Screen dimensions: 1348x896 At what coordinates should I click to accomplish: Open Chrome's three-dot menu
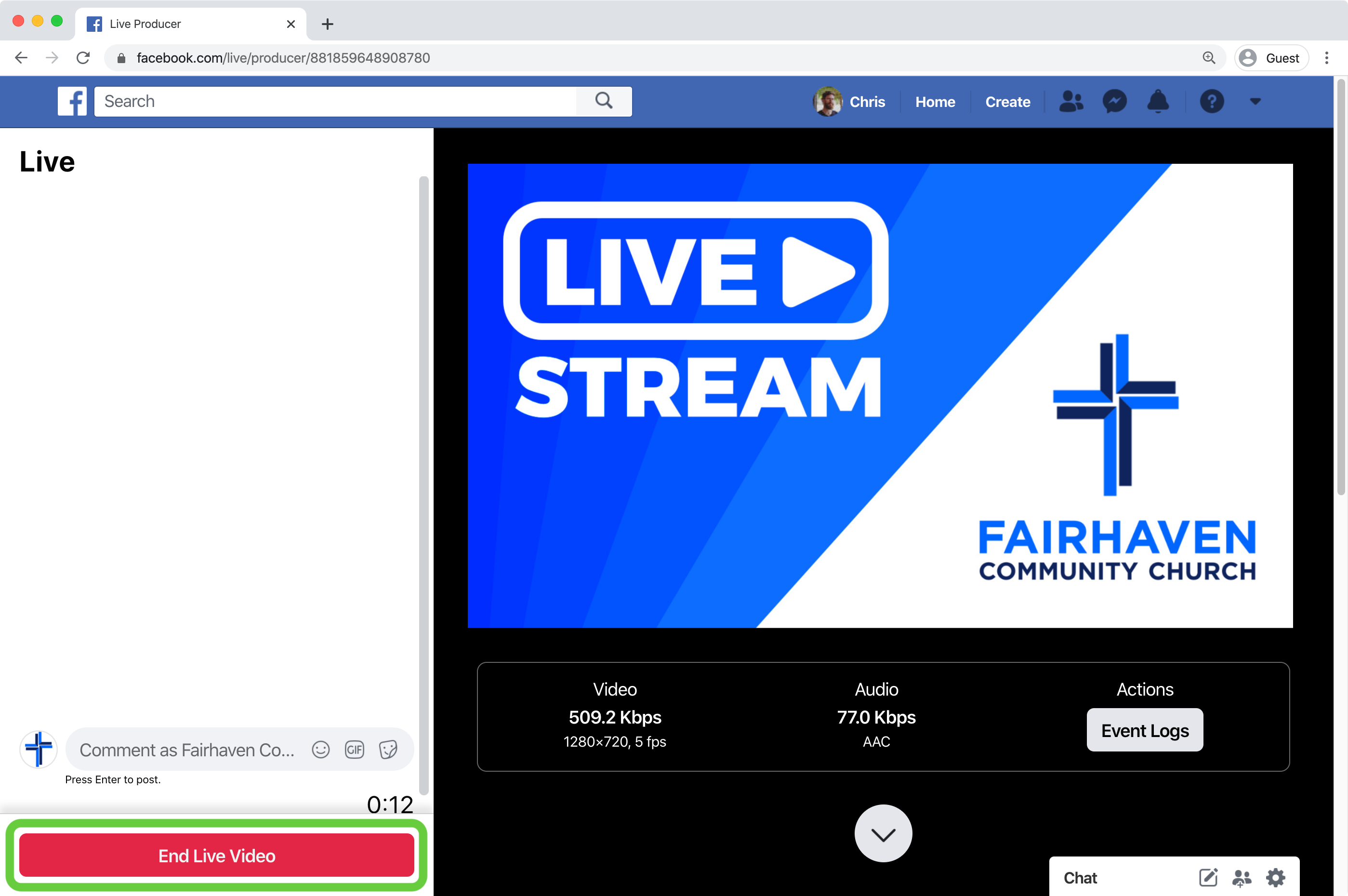(1326, 58)
